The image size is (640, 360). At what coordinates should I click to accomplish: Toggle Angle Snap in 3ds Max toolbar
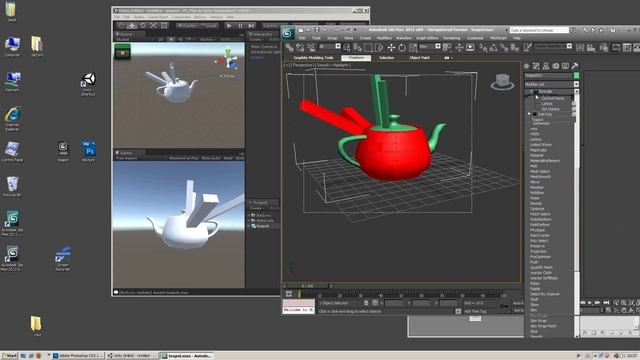tap(493, 48)
